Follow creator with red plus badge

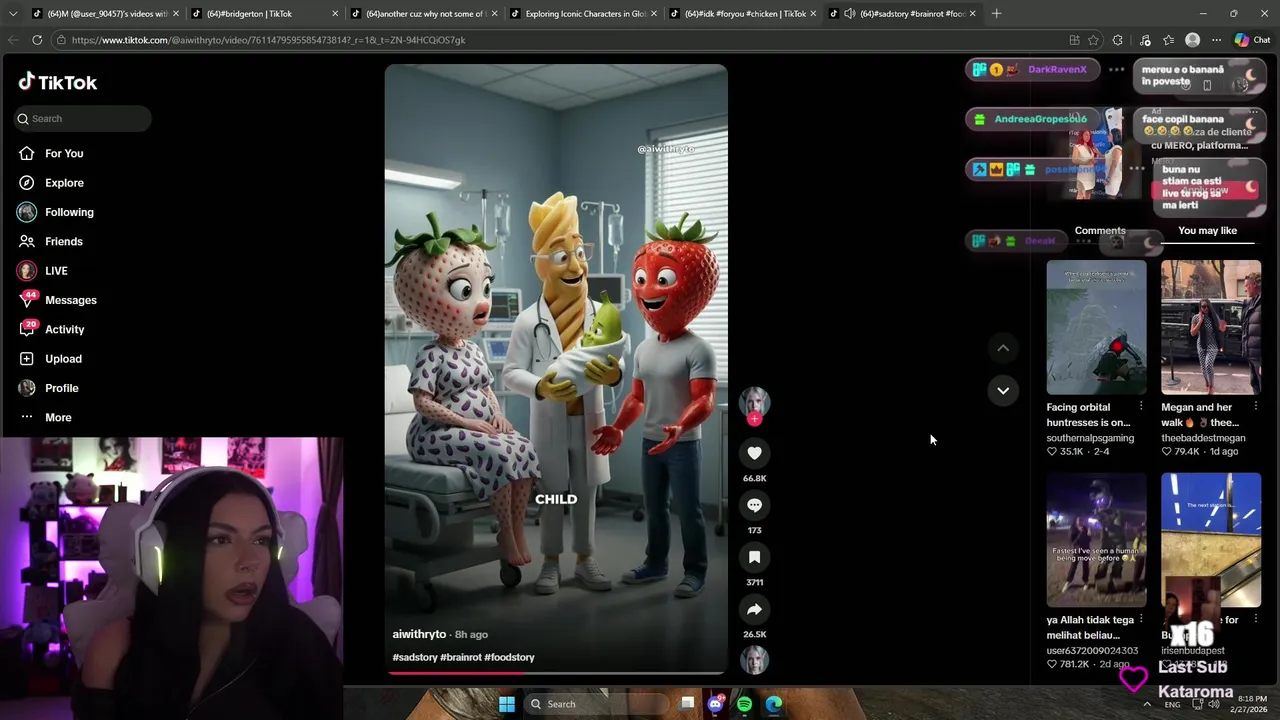(754, 419)
